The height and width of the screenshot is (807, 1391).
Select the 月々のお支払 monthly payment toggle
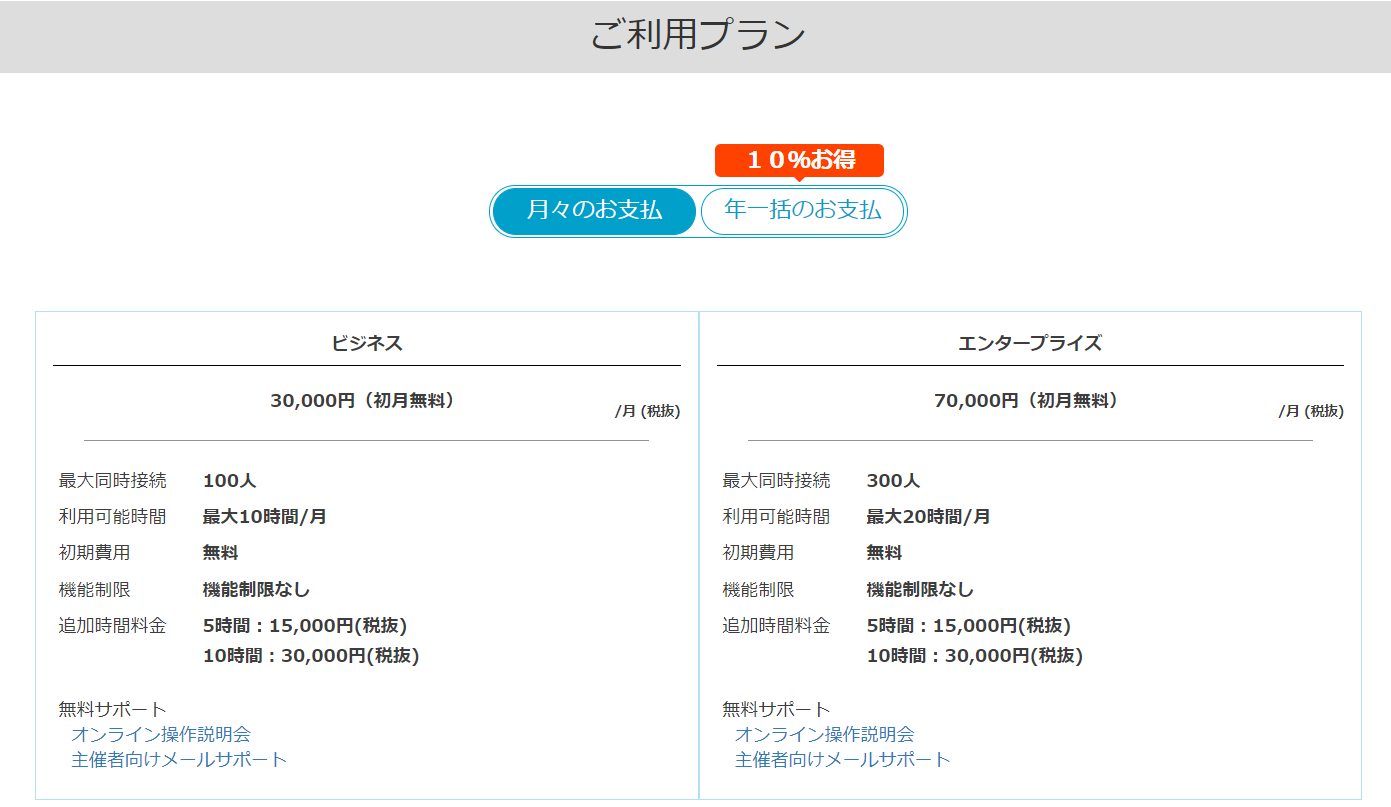tap(594, 211)
